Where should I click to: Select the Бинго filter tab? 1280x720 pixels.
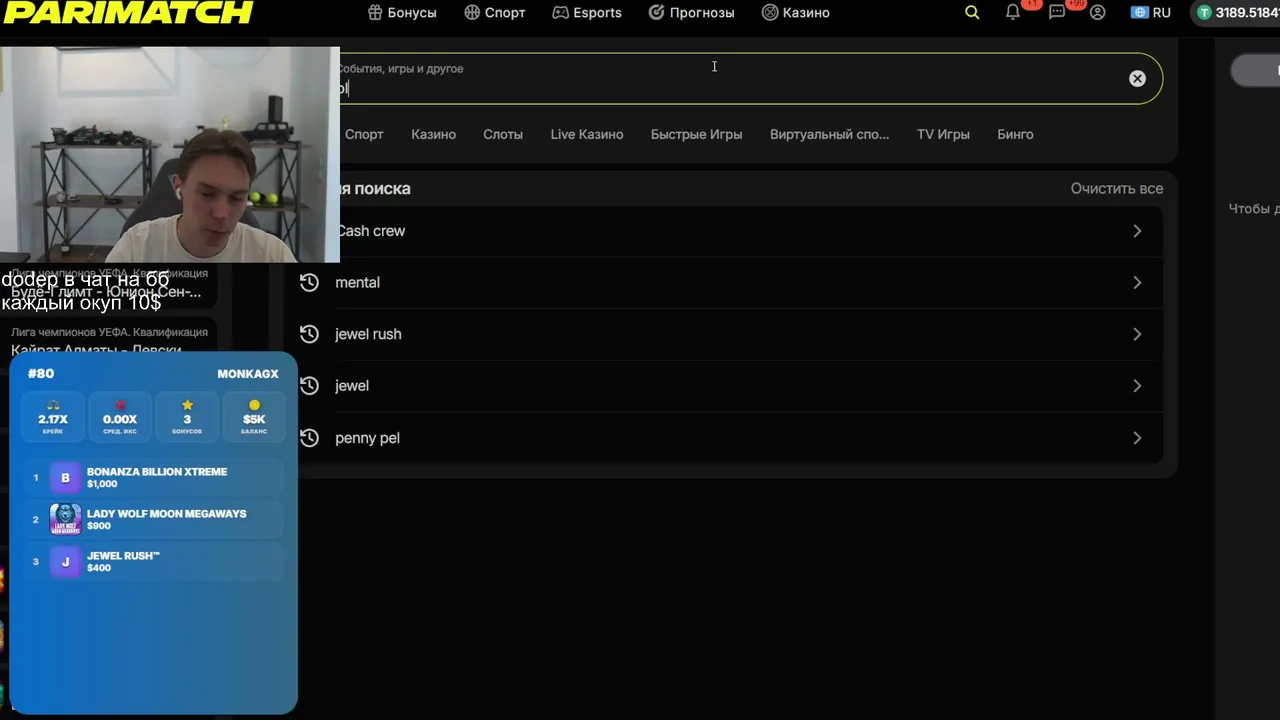(x=1015, y=134)
